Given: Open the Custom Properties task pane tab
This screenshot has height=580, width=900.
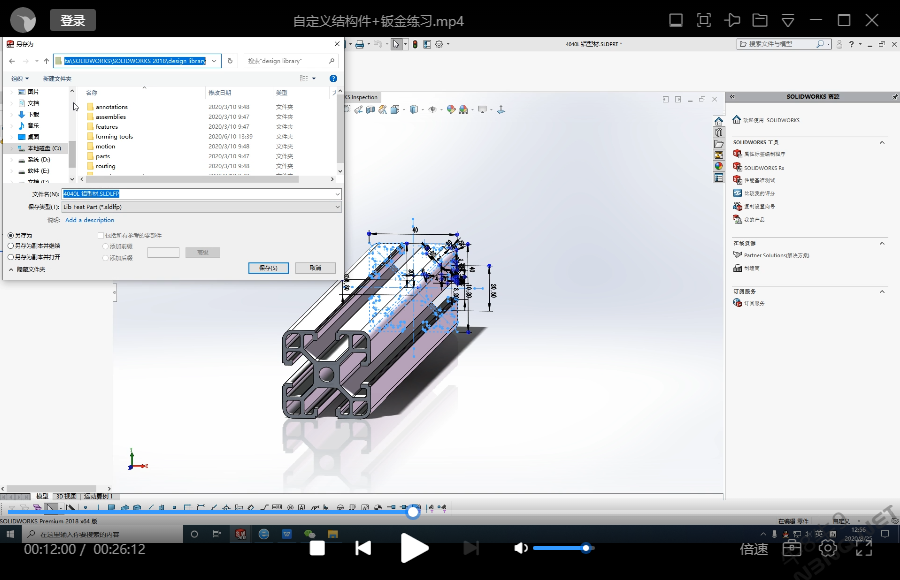Looking at the screenshot, I should [719, 177].
